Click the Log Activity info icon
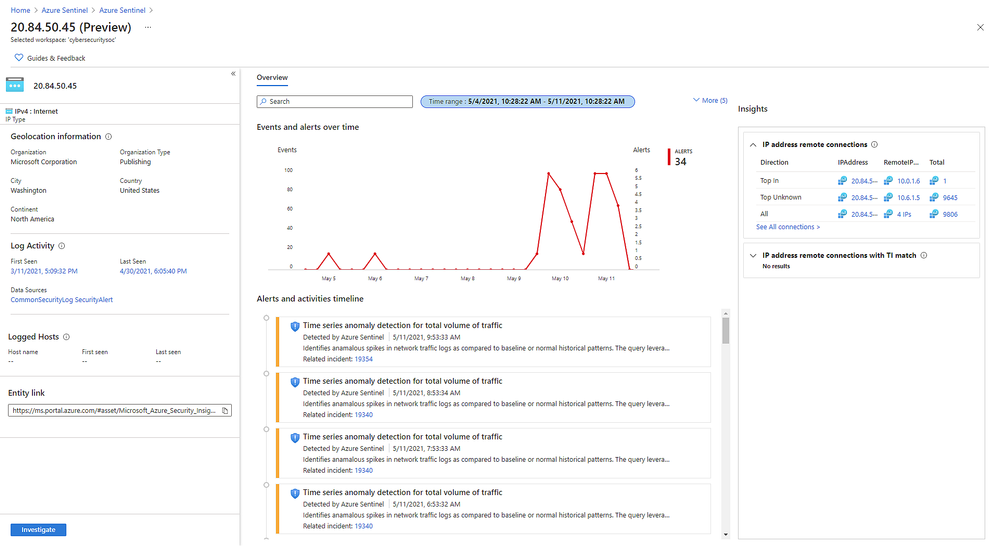The height and width of the screenshot is (546, 999). click(x=62, y=245)
